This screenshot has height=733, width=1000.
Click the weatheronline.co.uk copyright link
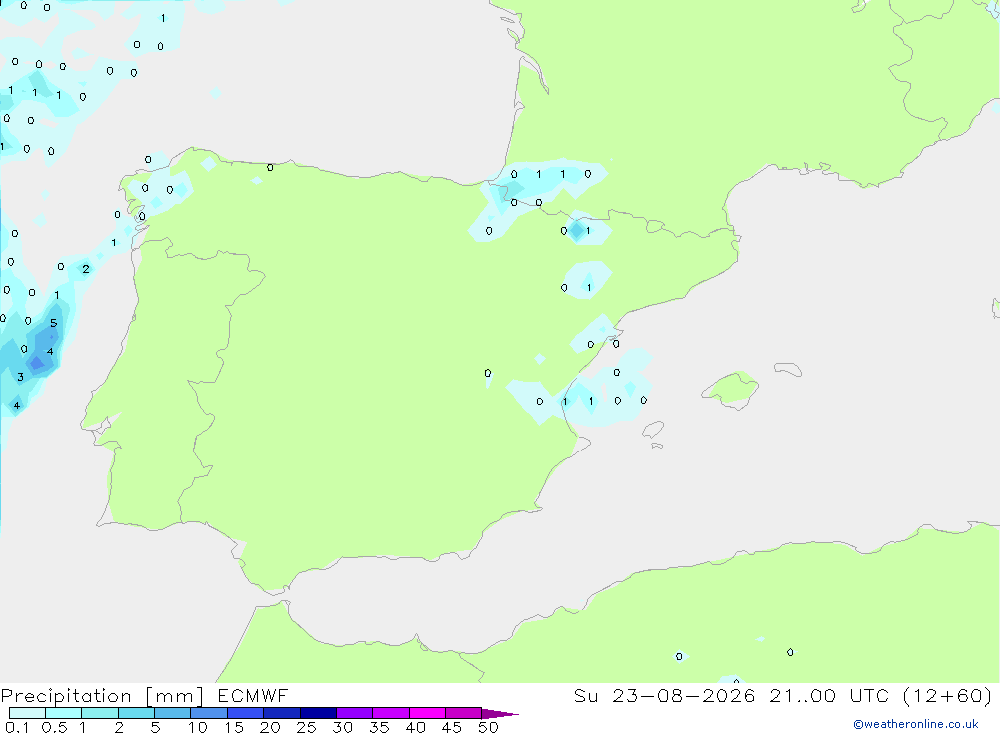point(916,724)
